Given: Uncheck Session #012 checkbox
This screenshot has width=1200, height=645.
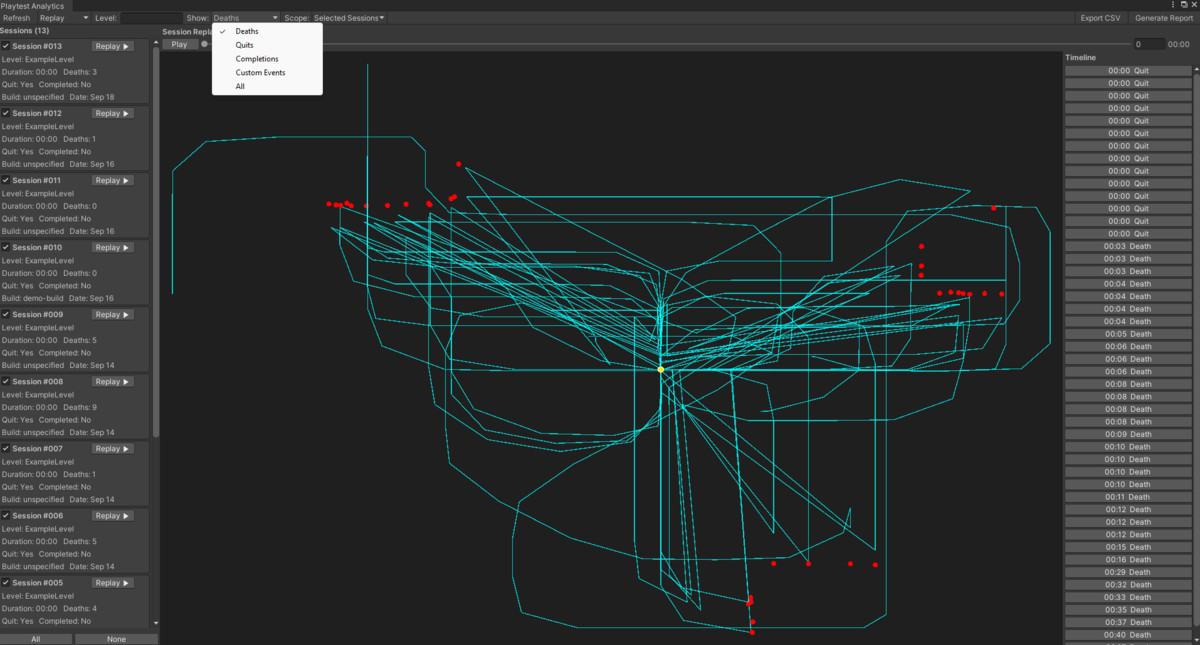Looking at the screenshot, I should (x=6, y=113).
